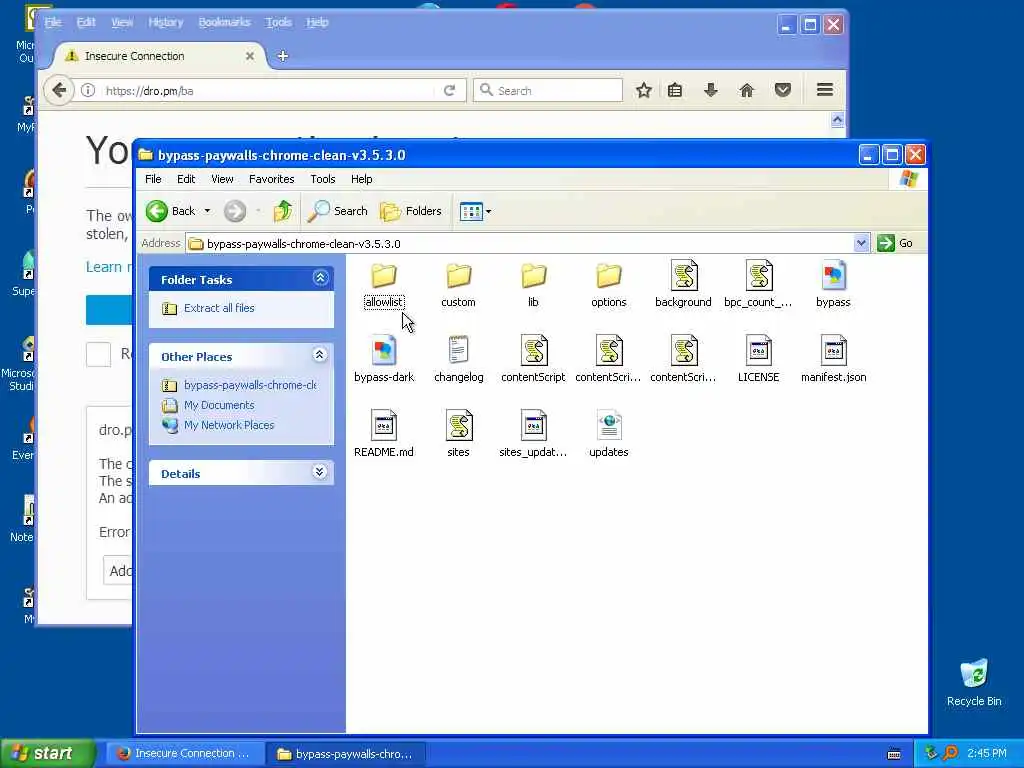
Task: Select the manifest.json file
Action: click(833, 359)
